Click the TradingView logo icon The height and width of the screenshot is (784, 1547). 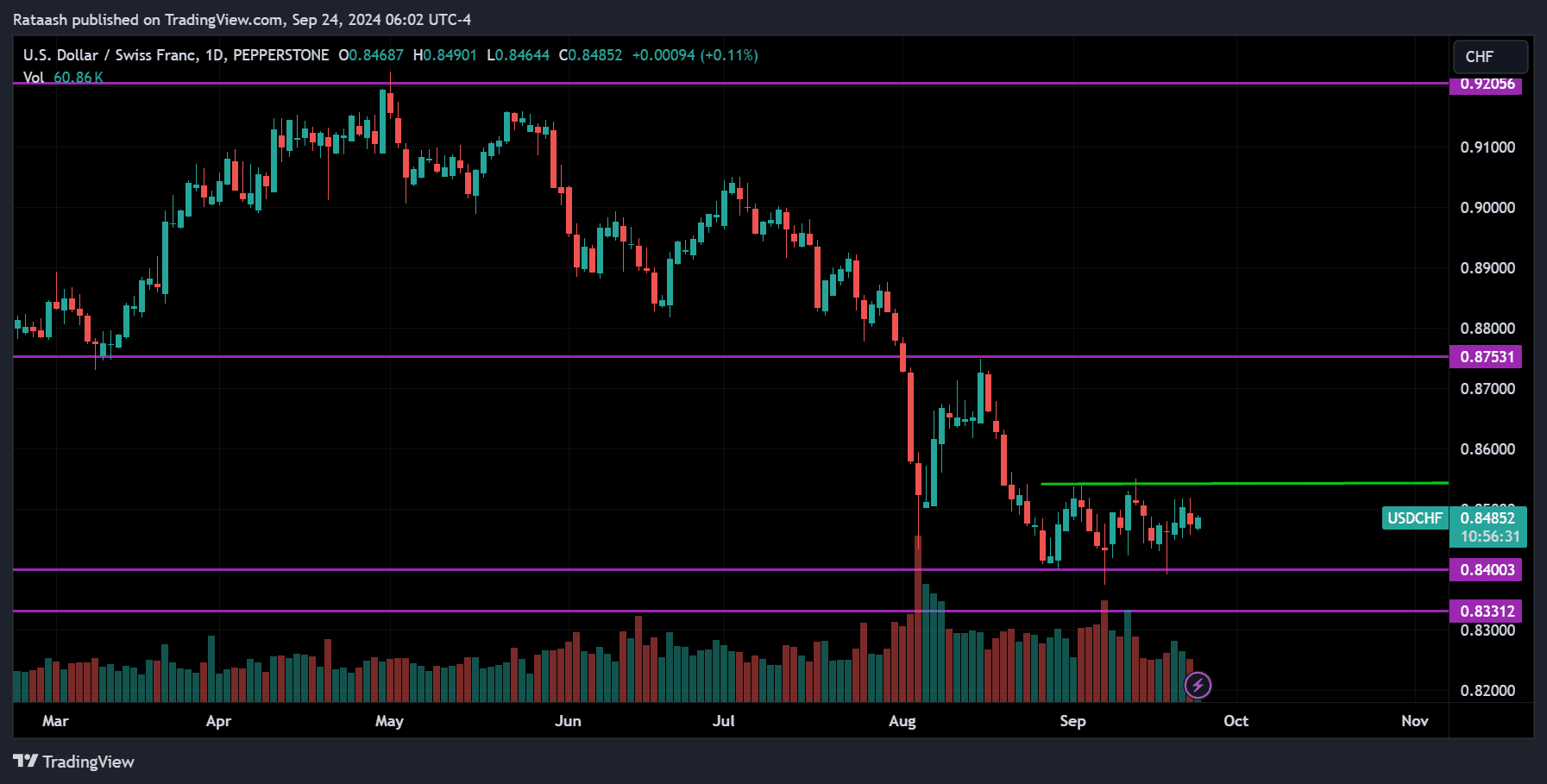25,761
